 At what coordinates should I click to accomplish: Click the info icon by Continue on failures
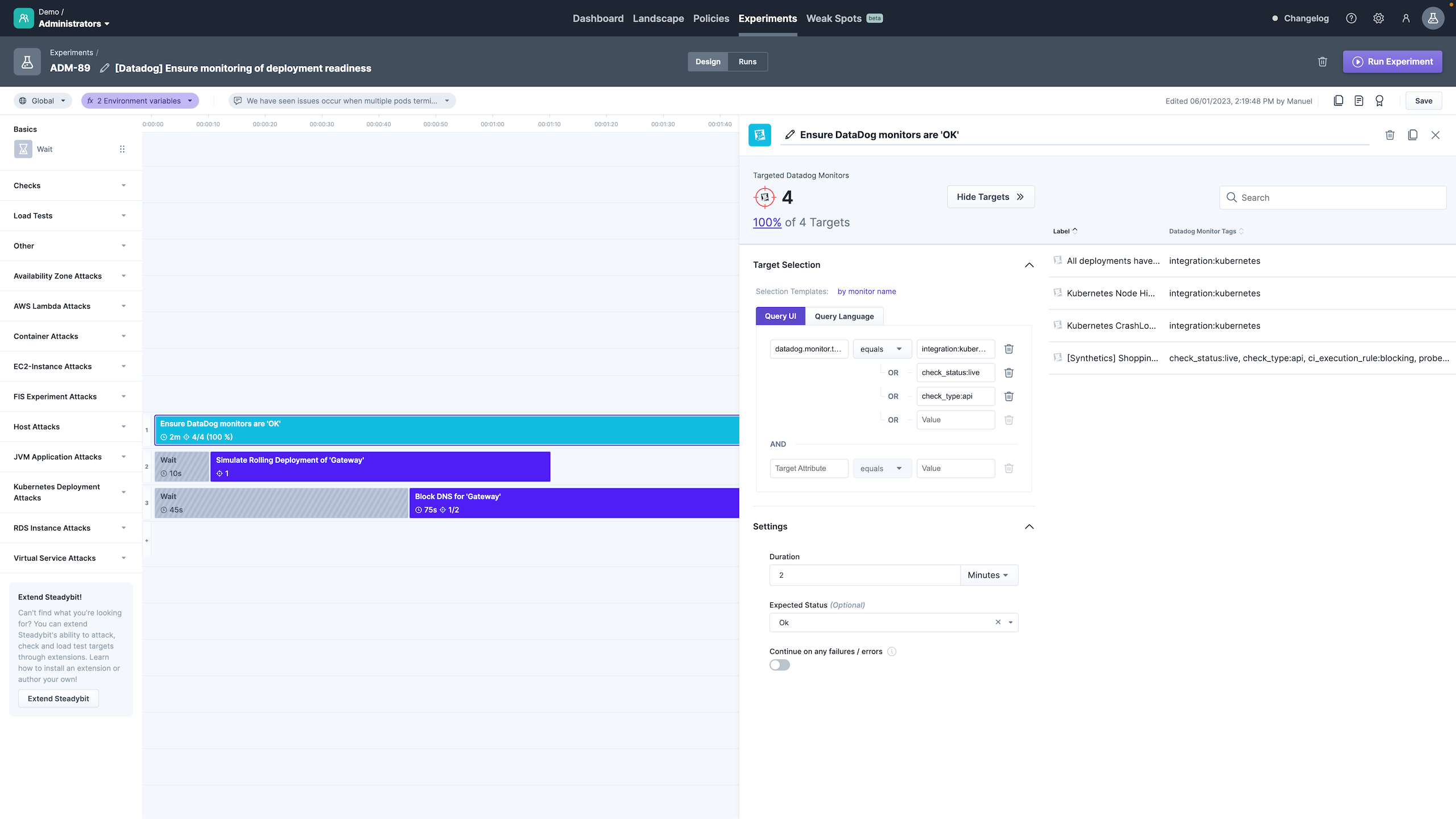click(892, 652)
